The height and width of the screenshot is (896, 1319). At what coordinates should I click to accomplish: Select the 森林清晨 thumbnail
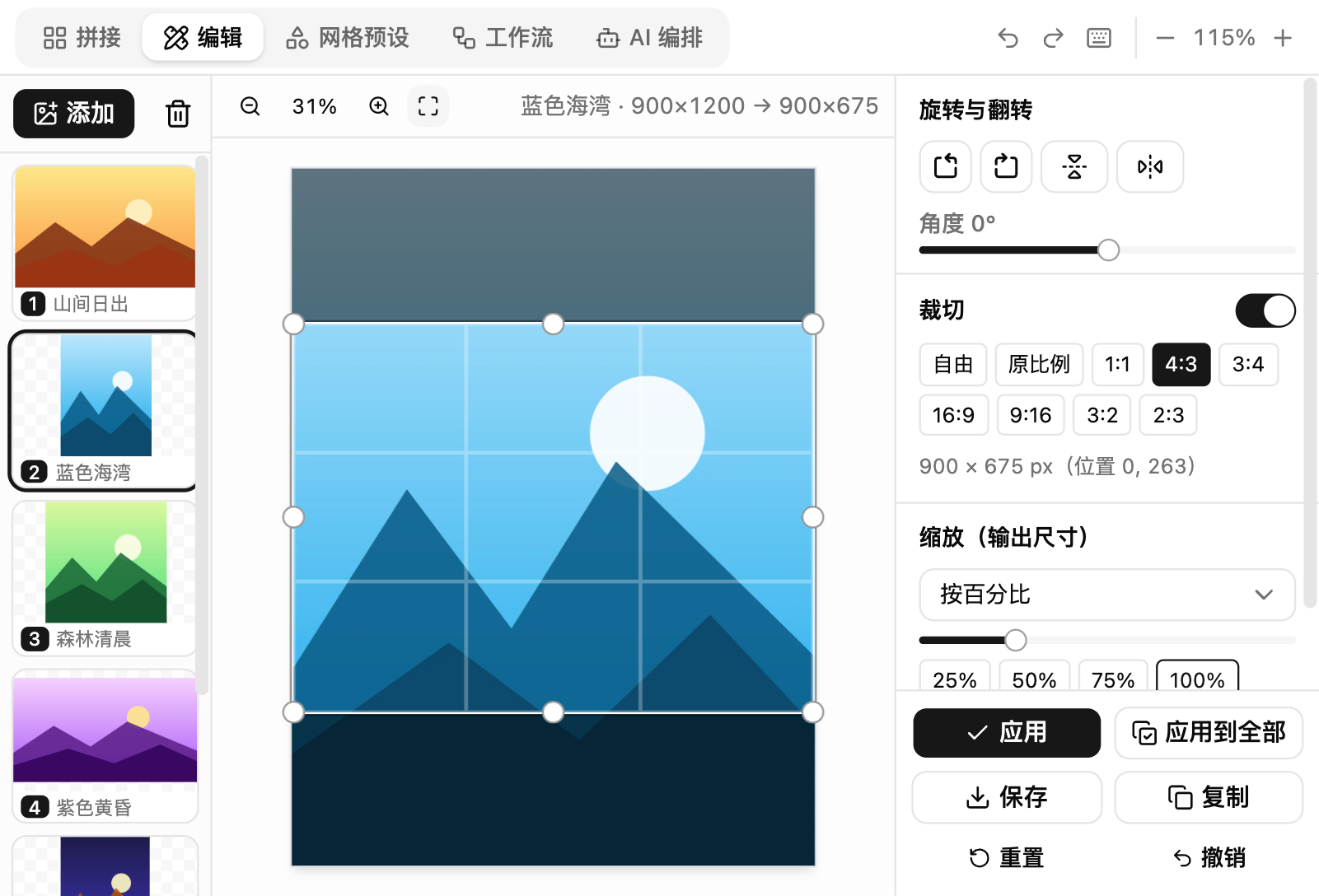point(105,578)
